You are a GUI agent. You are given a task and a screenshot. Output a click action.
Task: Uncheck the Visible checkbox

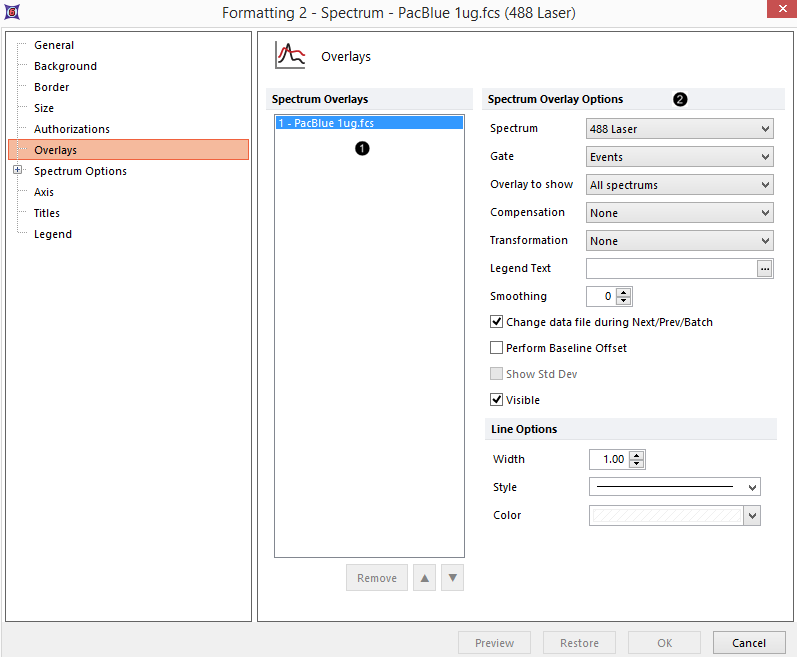[497, 400]
